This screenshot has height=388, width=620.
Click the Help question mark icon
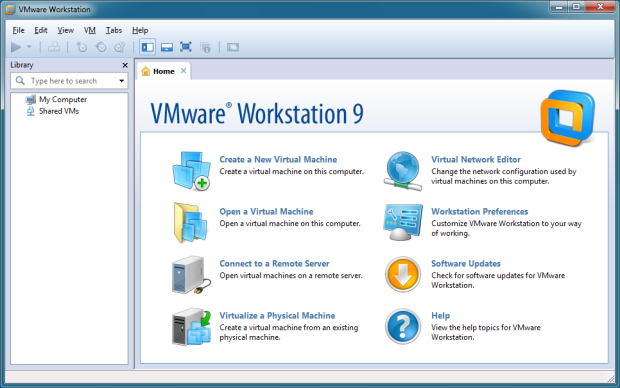tap(403, 327)
